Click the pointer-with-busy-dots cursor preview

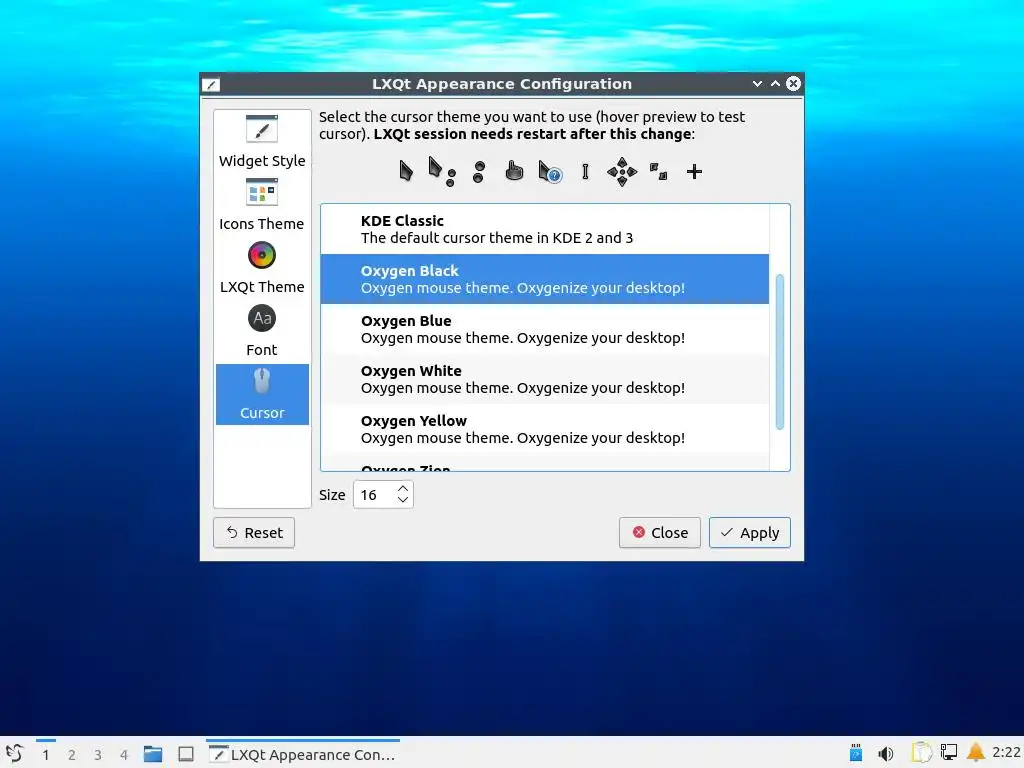pos(441,171)
